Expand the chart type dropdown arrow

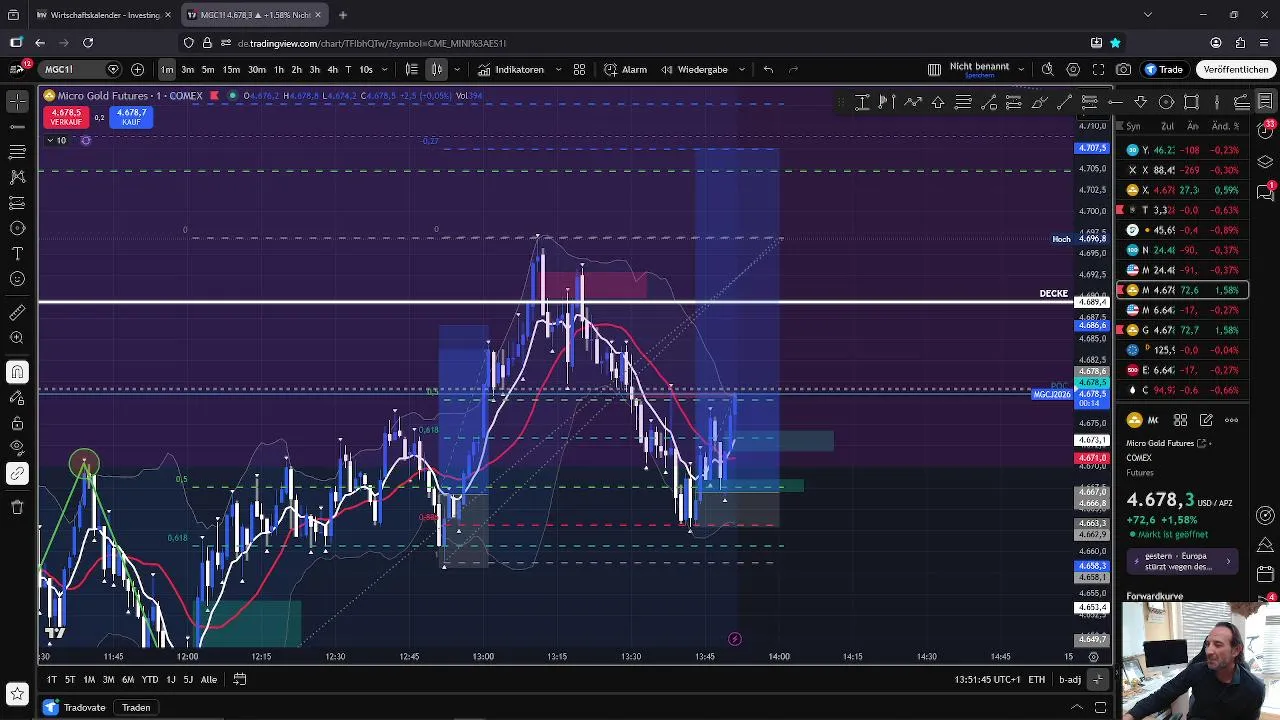(457, 69)
